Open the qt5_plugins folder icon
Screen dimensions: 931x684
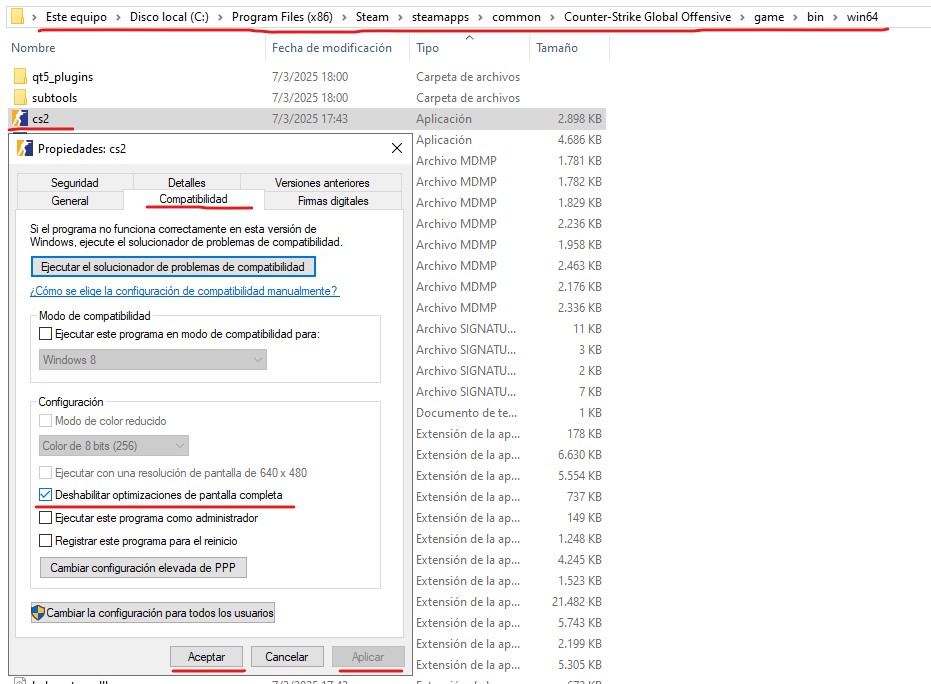[x=20, y=77]
